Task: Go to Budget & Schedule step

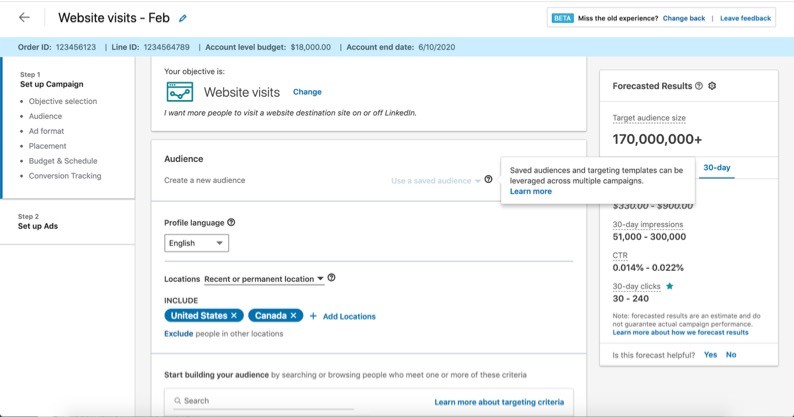Action: 63,161
